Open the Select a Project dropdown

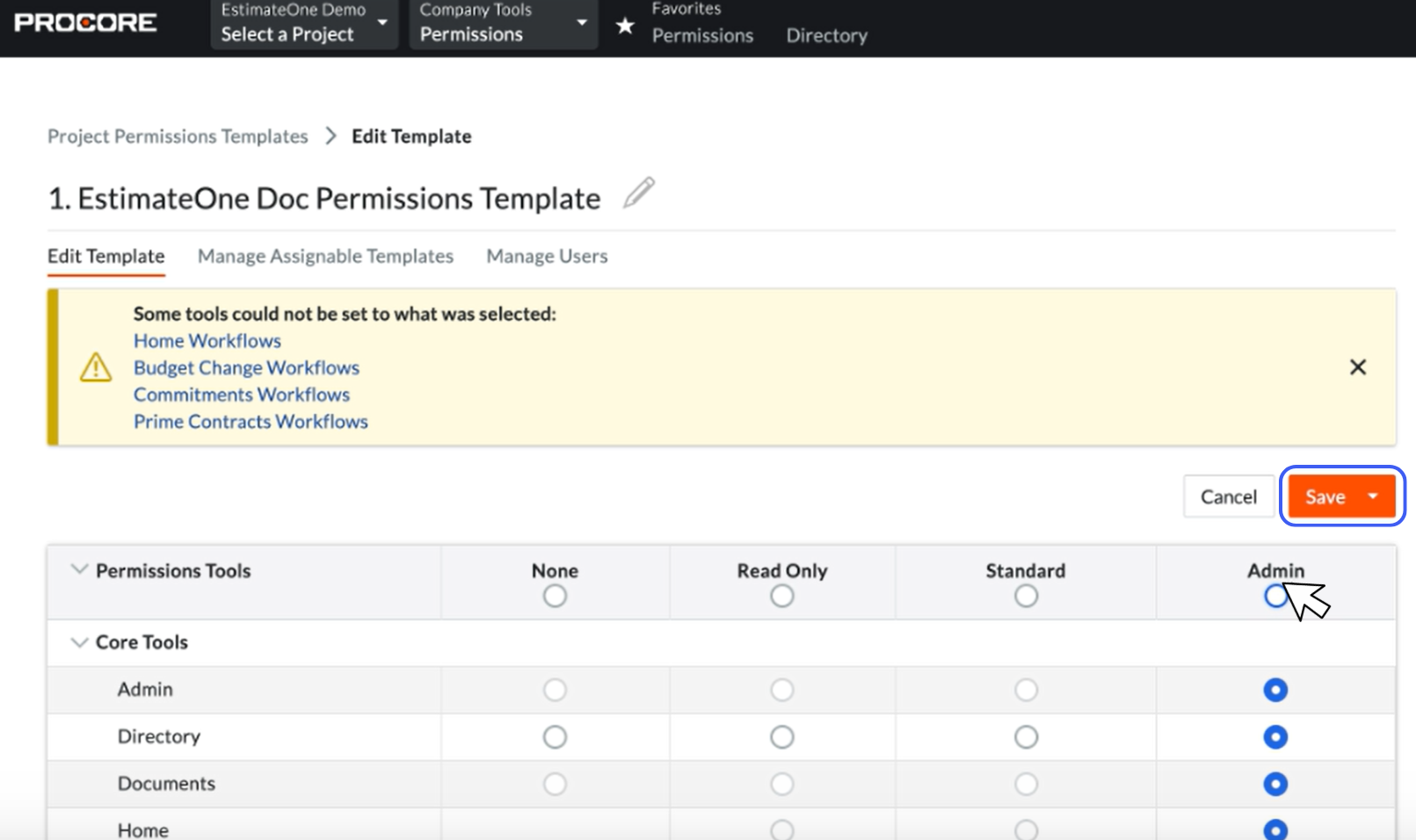304,24
